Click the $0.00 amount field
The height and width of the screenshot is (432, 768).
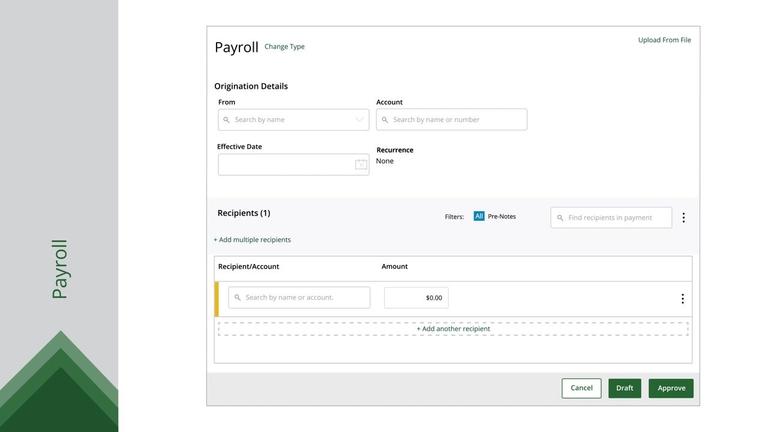pos(416,298)
